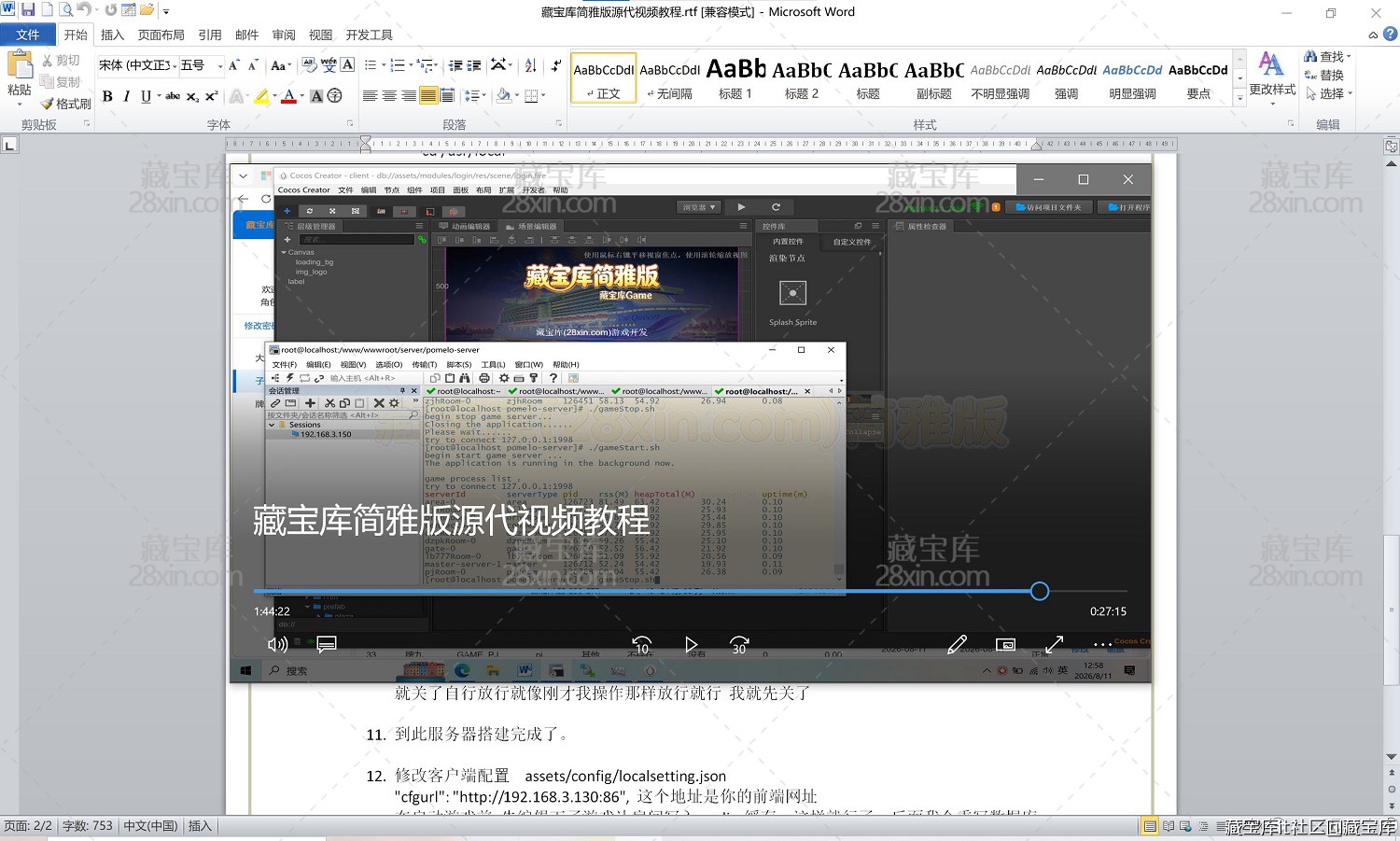The height and width of the screenshot is (841, 1400).
Task: Click the enclosed character (字) icon
Action: [x=335, y=96]
